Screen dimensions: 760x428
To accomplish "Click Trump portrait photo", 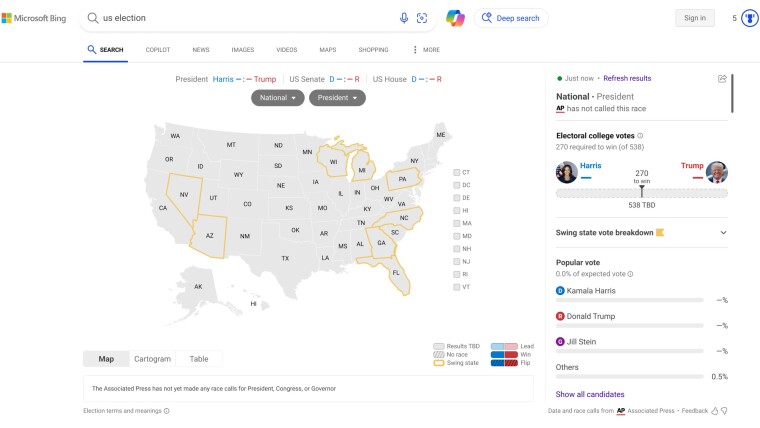I will coord(717,173).
